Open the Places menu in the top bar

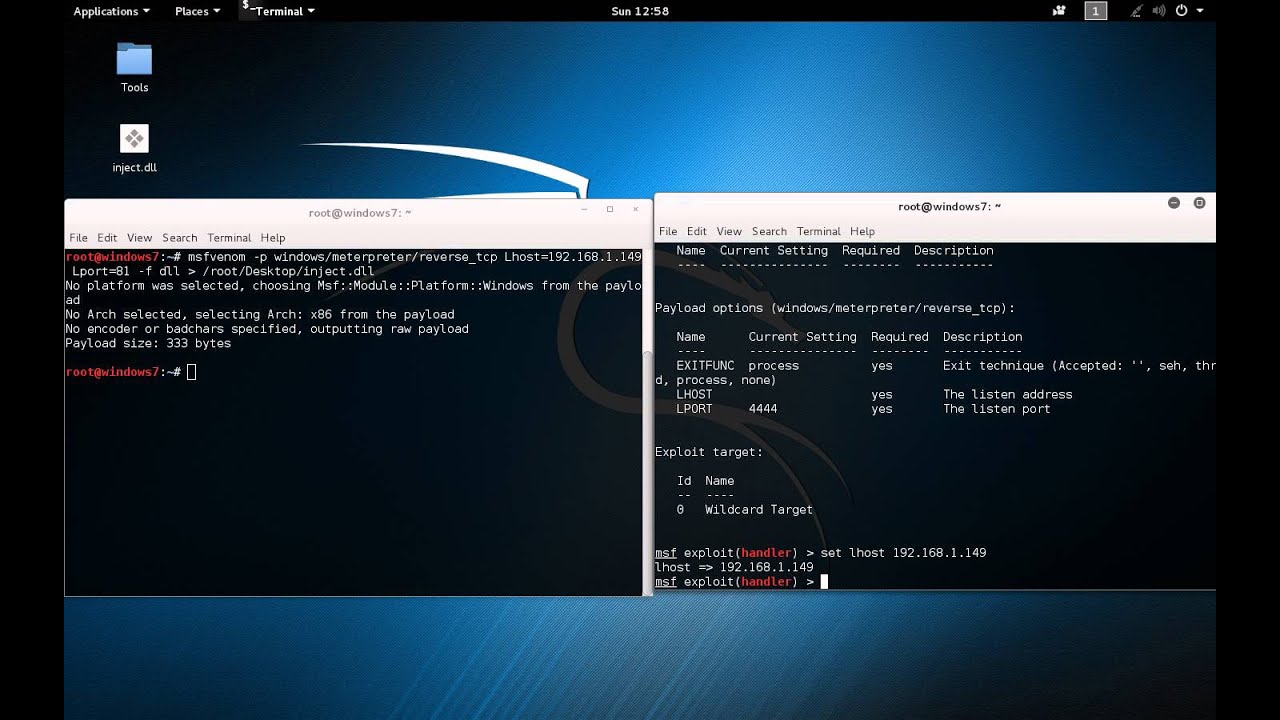tap(197, 11)
